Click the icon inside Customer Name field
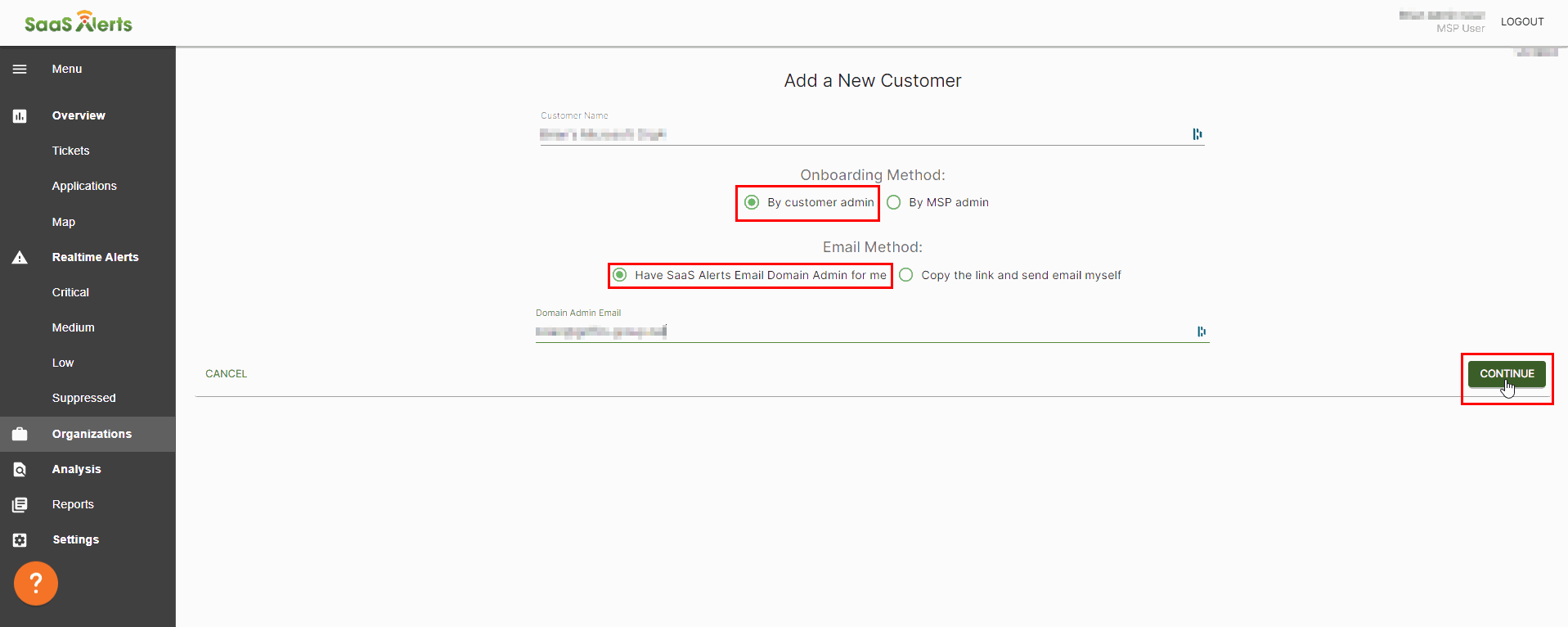Image resolution: width=1568 pixels, height=627 pixels. 1197,134
